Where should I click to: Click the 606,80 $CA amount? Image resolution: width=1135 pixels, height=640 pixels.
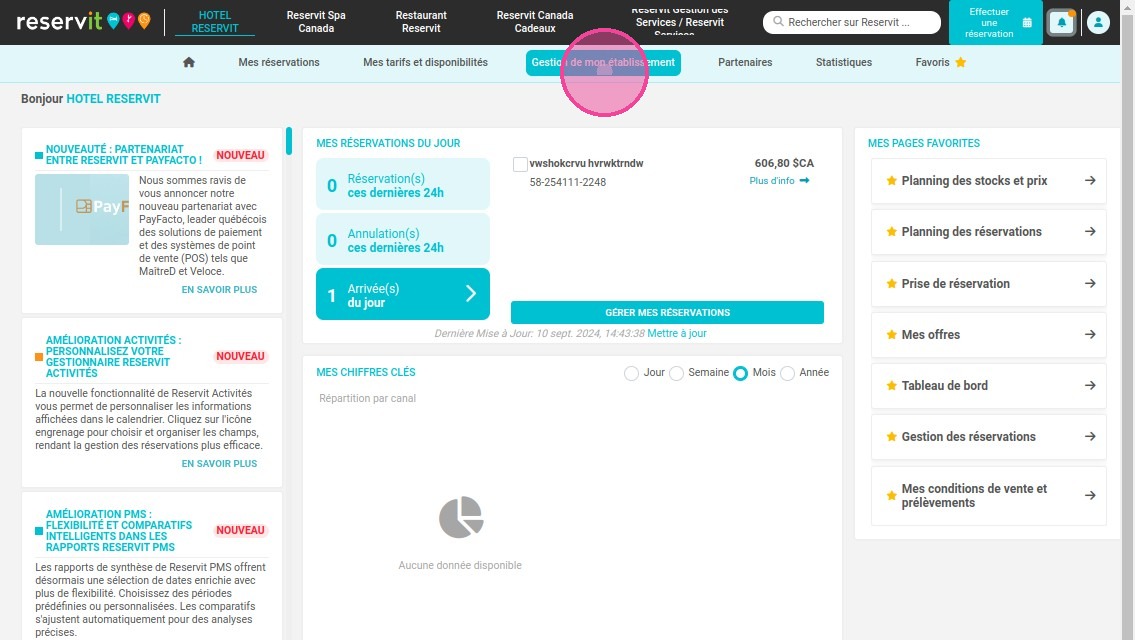(784, 163)
